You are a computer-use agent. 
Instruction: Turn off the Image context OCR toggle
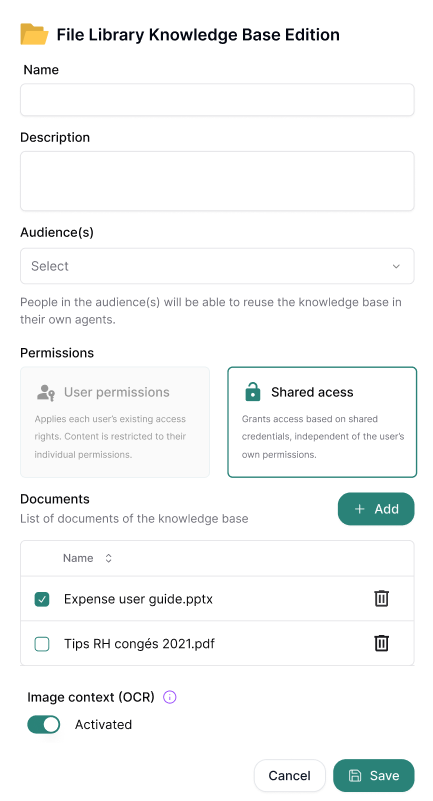[43, 724]
